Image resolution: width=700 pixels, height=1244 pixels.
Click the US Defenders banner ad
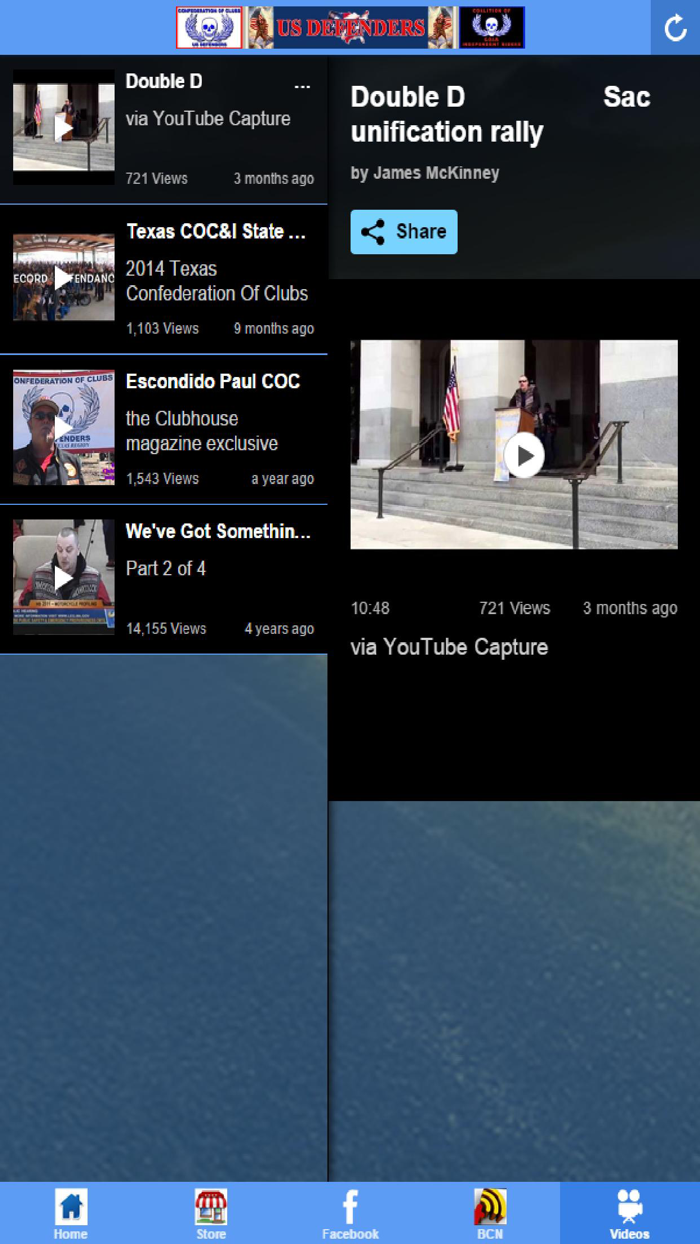tap(350, 28)
